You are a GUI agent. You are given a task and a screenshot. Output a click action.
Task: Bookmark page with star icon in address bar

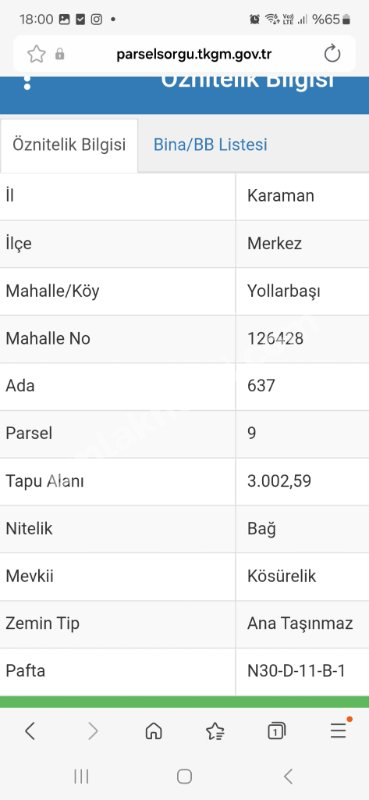tap(36, 54)
